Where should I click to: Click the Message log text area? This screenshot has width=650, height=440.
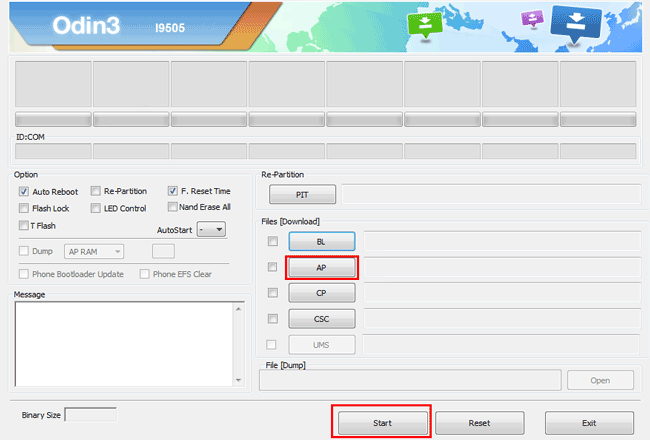coord(124,344)
